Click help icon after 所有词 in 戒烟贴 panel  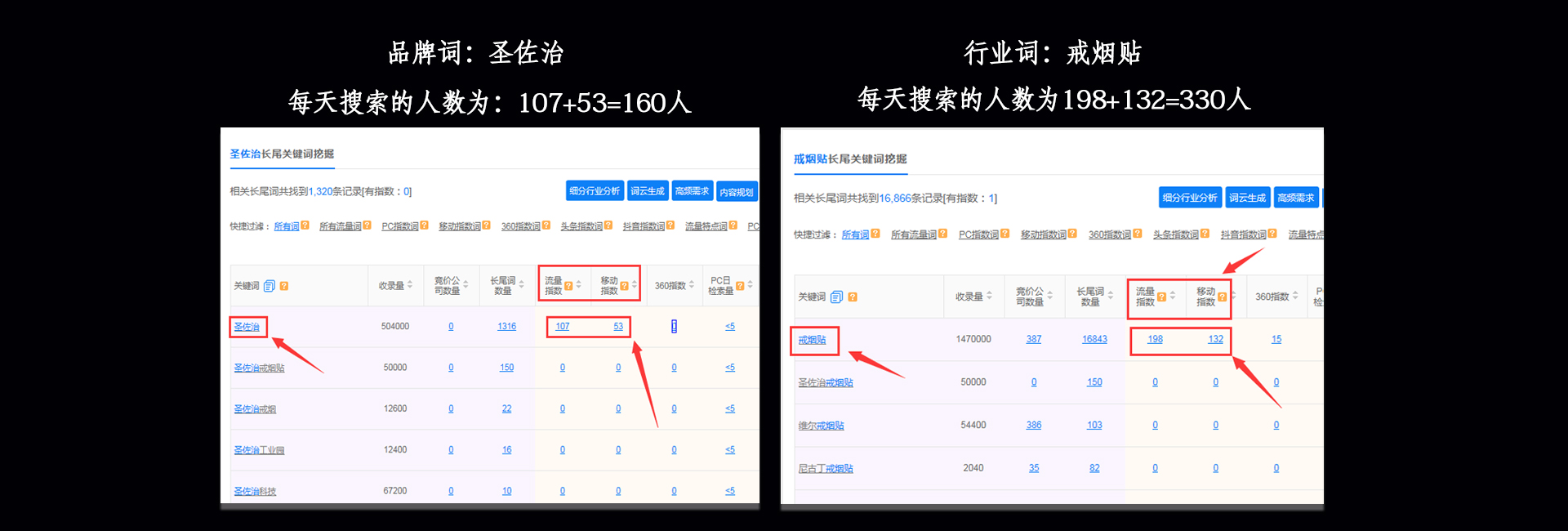point(875,234)
